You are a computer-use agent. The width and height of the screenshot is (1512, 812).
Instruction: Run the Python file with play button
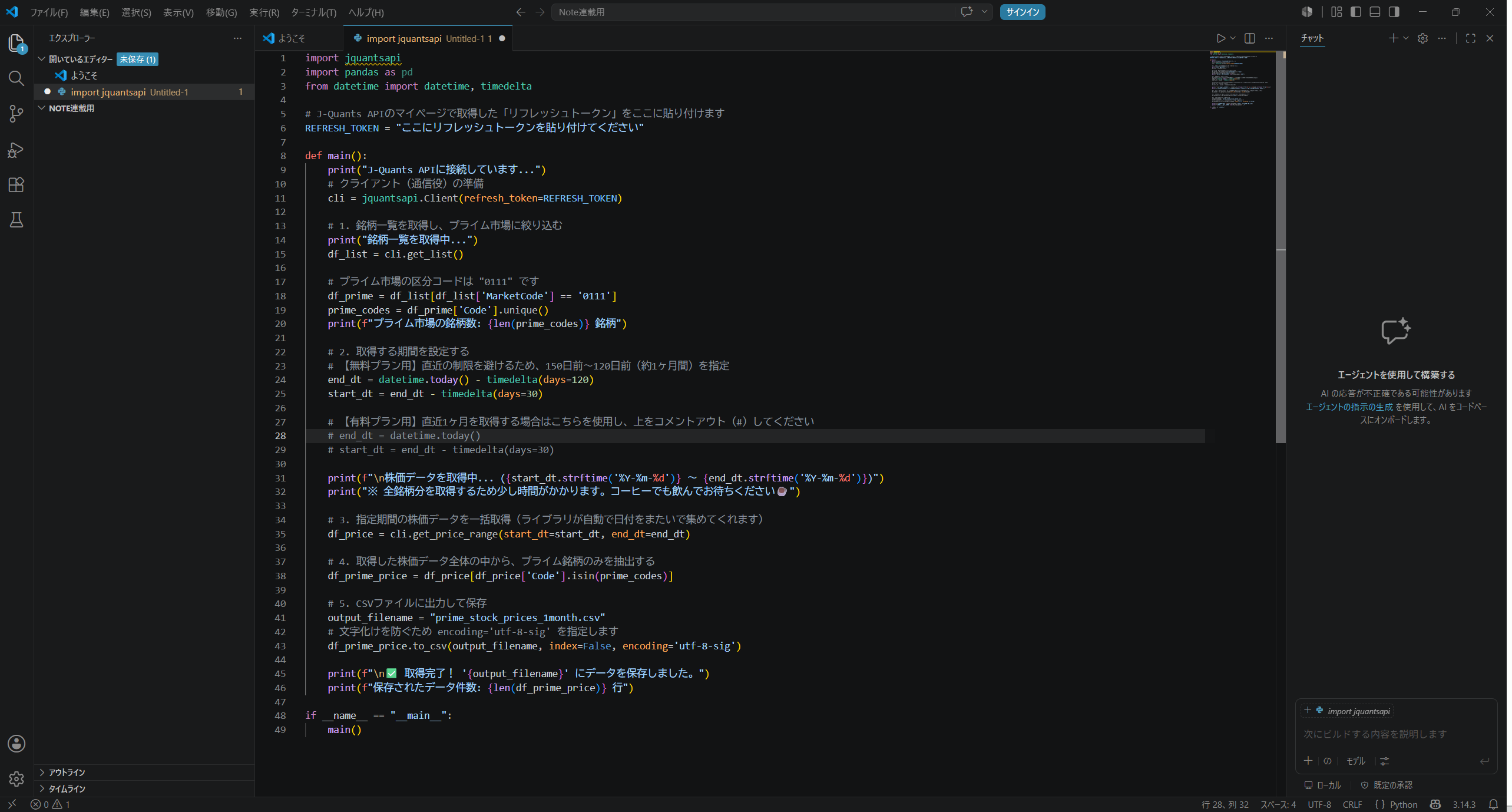(1220, 38)
